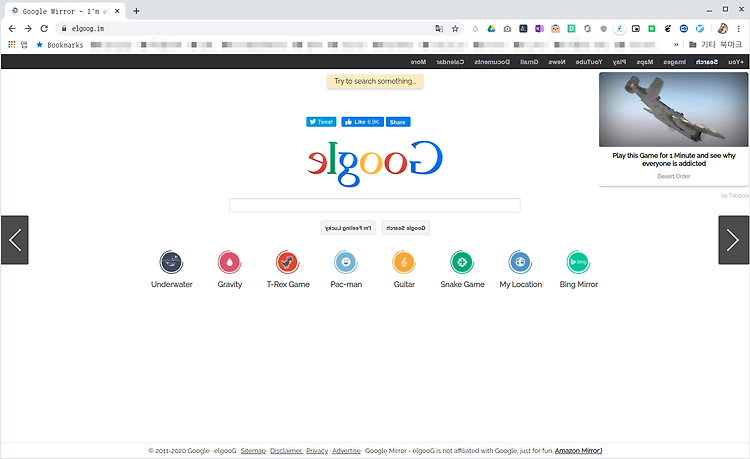This screenshot has width=750, height=459.
Task: Start the T-Rex Game icon
Action: click(287, 262)
